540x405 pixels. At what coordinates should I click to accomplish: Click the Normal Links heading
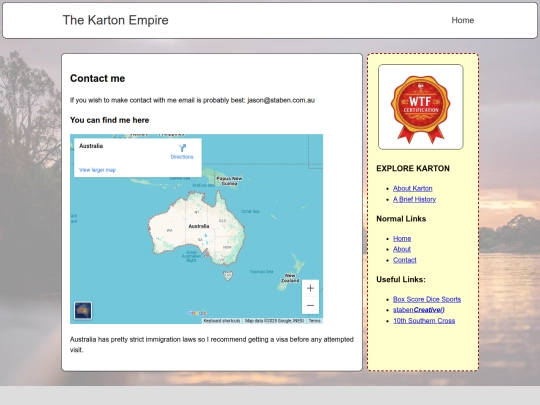click(401, 219)
